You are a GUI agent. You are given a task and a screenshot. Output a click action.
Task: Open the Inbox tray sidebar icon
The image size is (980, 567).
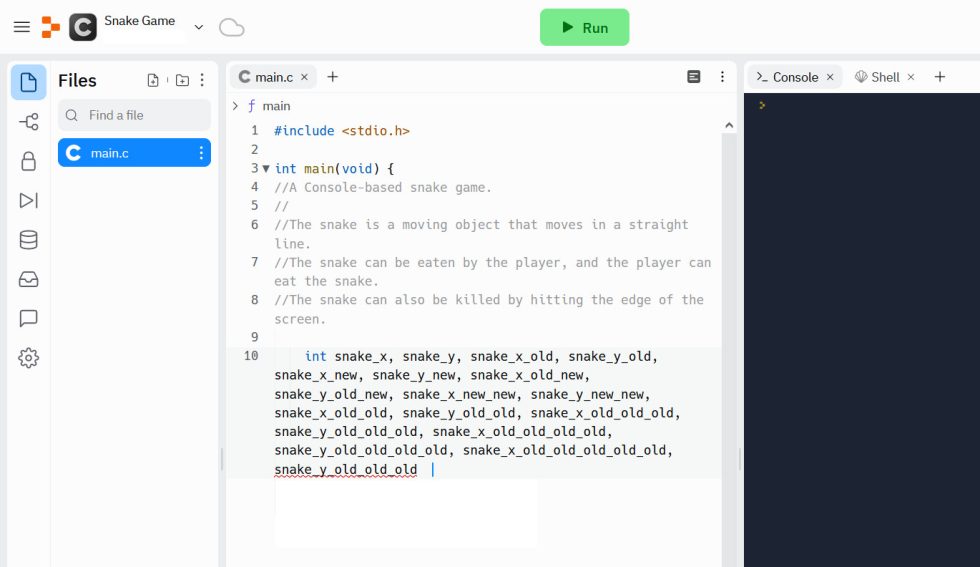click(x=29, y=279)
